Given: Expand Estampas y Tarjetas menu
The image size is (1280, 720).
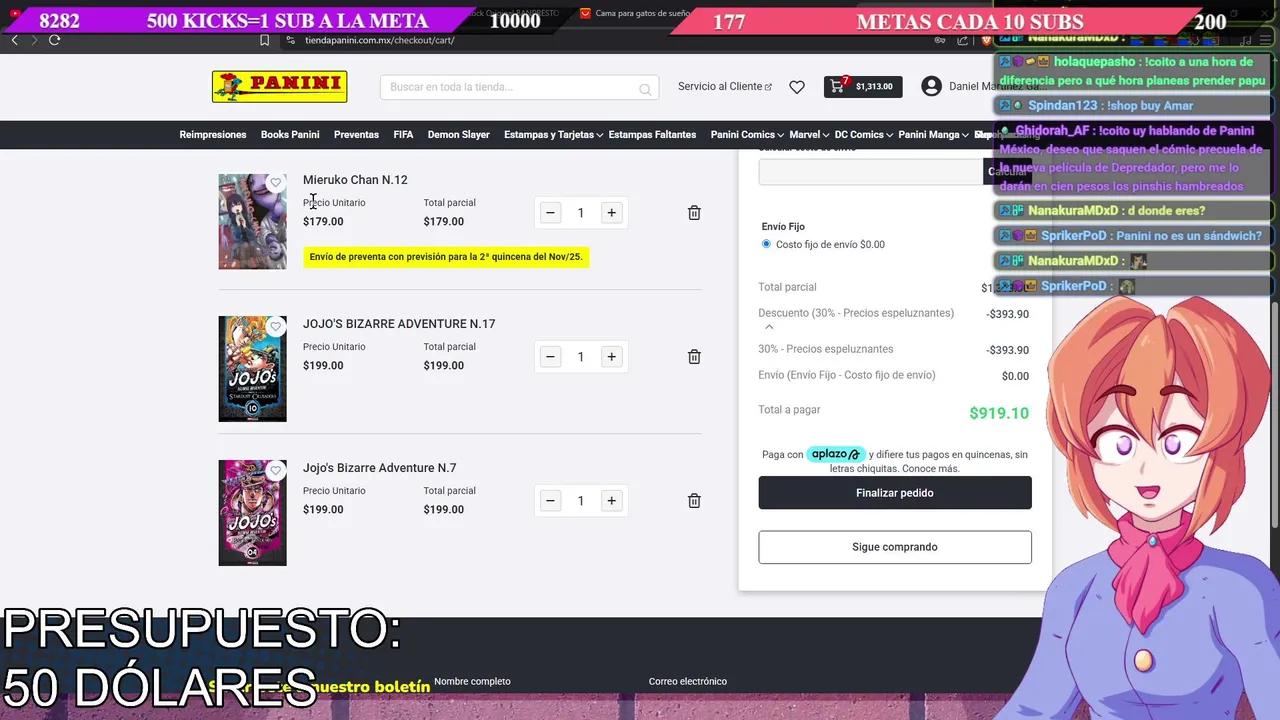Looking at the screenshot, I should point(553,134).
